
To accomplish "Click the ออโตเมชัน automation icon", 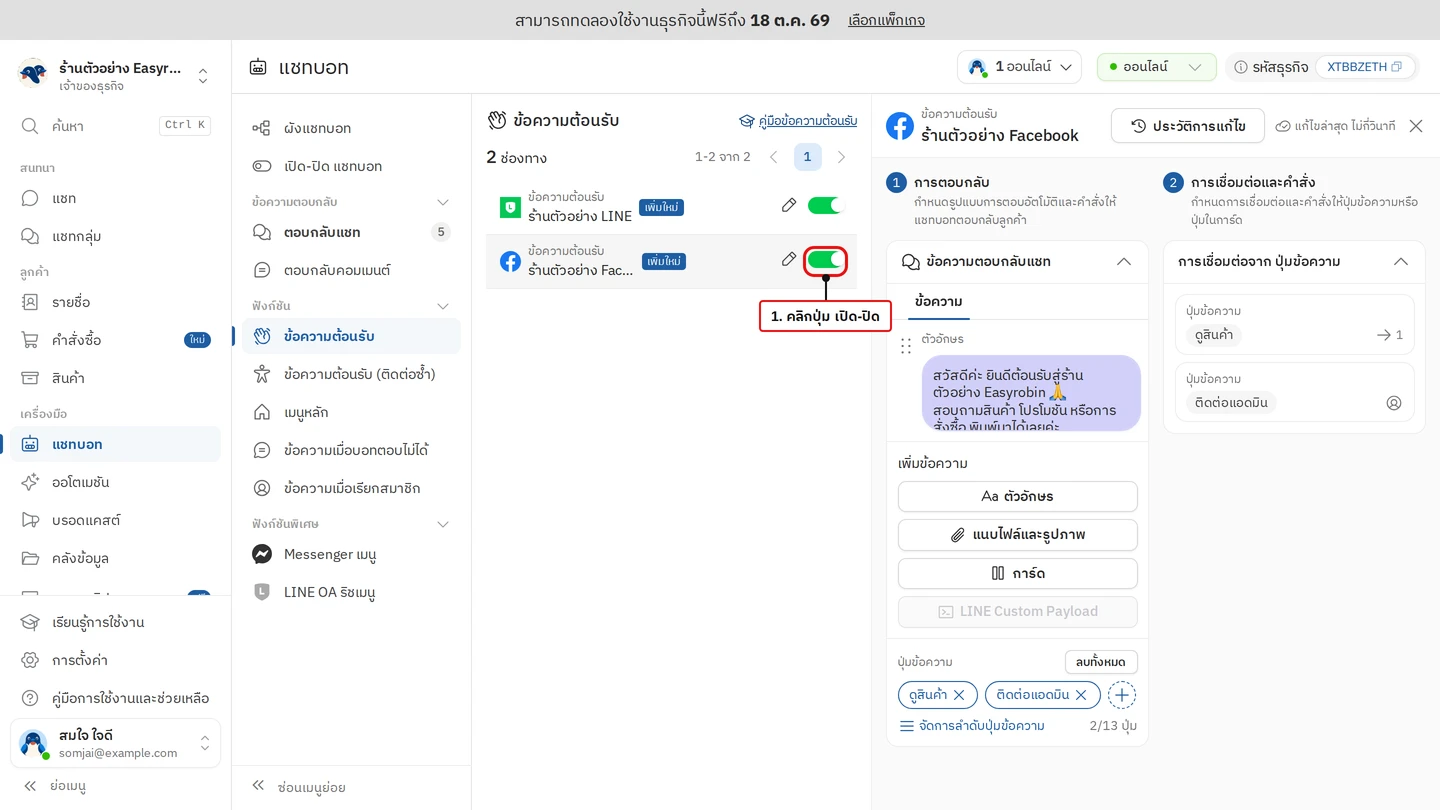I will [x=31, y=482].
